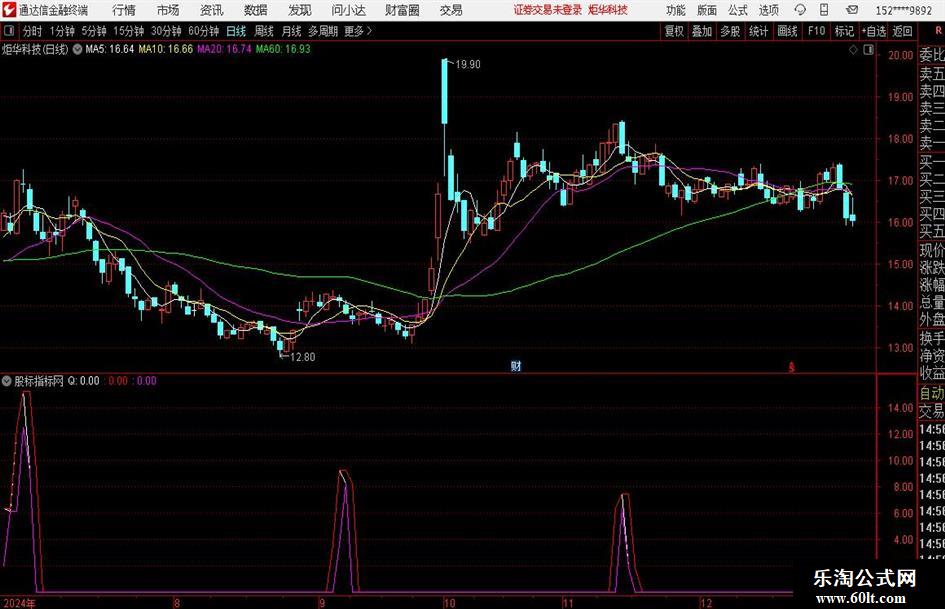Click the MA20: 16.74 label
The image size is (945, 609).
coord(224,49)
